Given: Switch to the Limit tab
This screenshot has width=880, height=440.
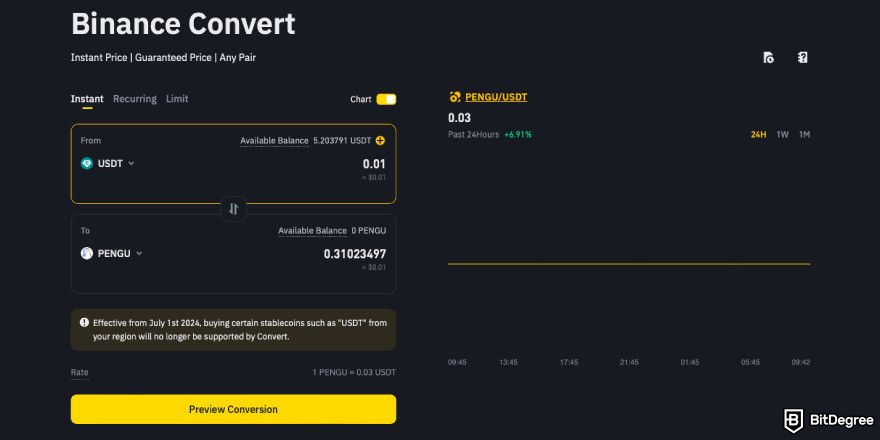Looking at the screenshot, I should tap(177, 99).
